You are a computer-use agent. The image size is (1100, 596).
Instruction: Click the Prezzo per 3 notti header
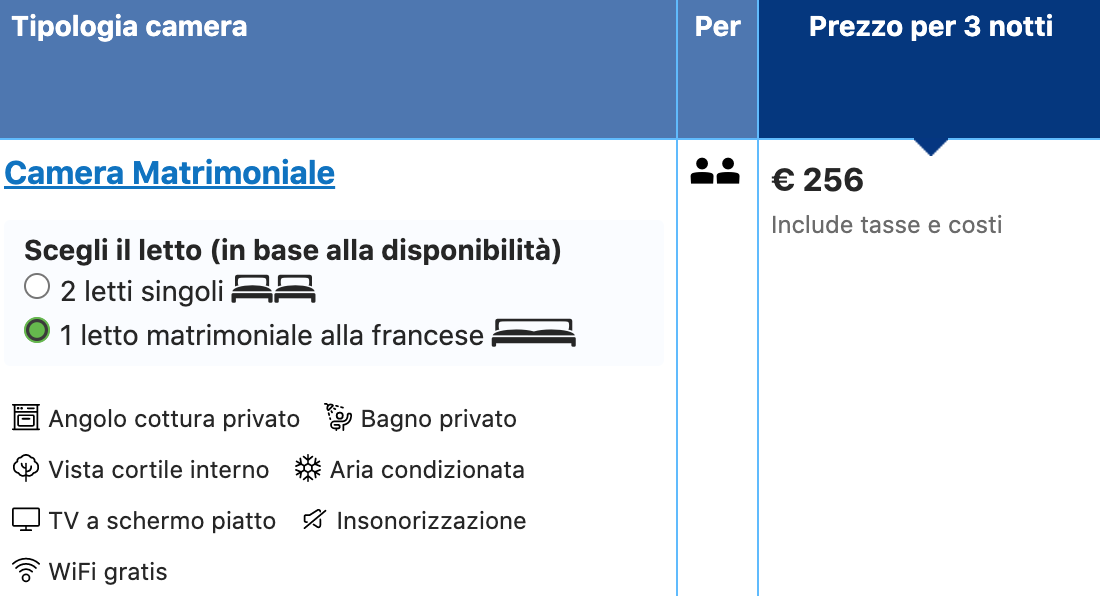pos(930,27)
